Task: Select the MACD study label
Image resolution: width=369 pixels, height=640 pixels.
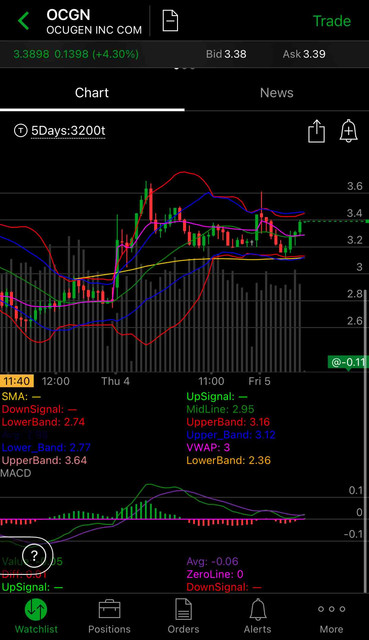Action: click(x=16, y=473)
